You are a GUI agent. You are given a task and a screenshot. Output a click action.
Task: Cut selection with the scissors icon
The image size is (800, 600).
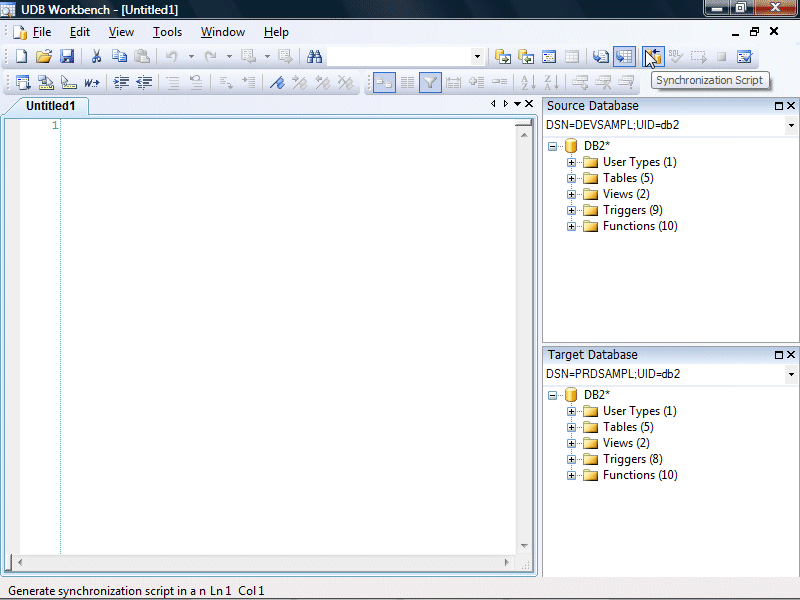tap(96, 56)
